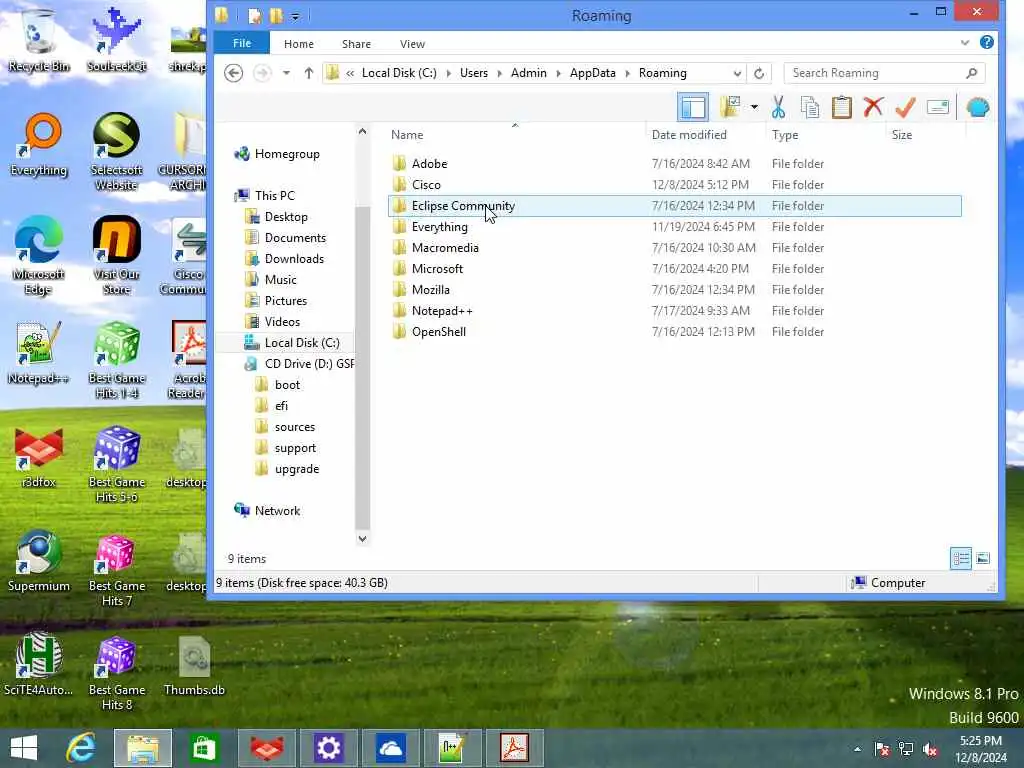This screenshot has height=768, width=1024.
Task: Click the New folder icon in title bar
Action: tap(276, 15)
